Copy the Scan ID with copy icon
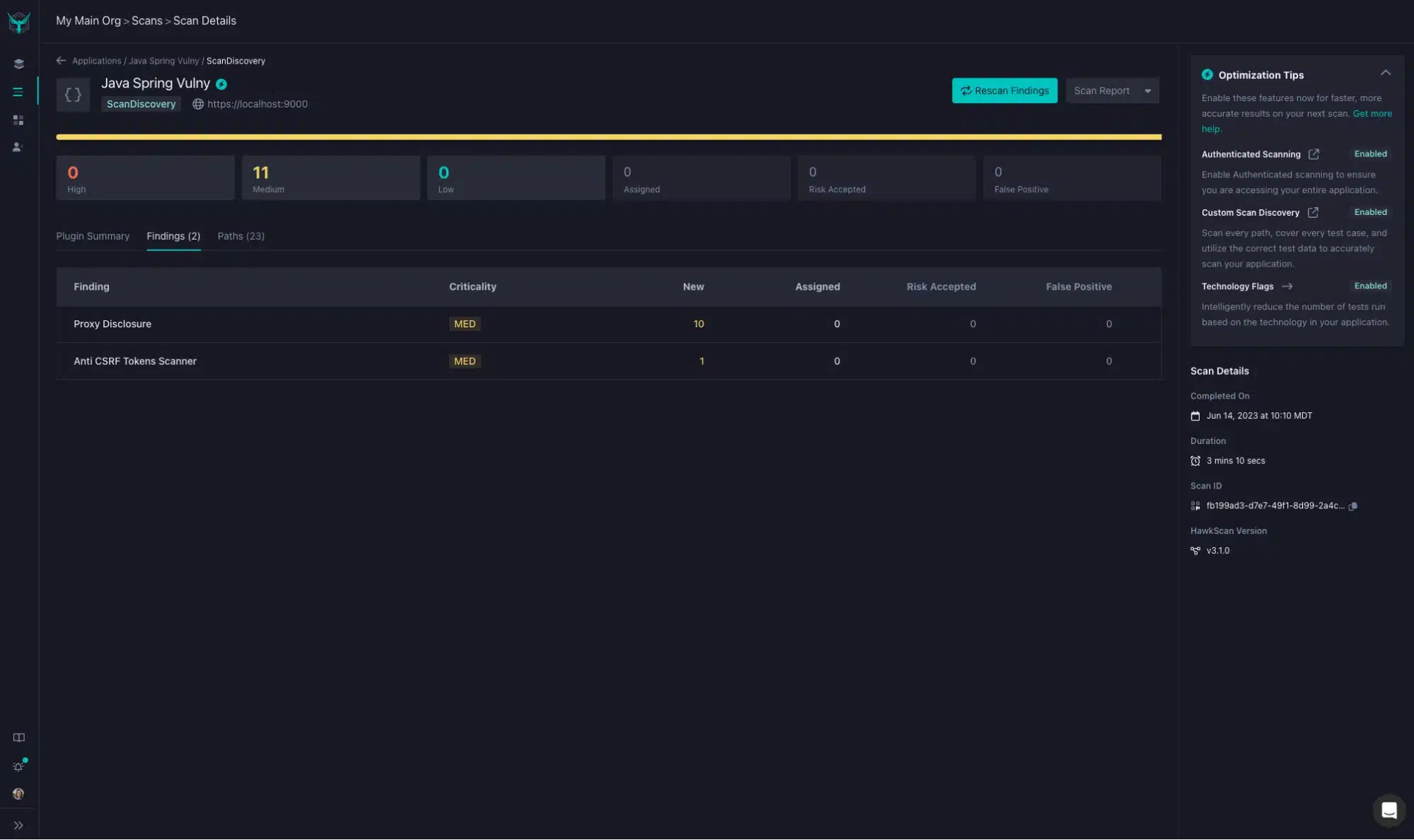This screenshot has width=1414, height=840. [x=1353, y=506]
